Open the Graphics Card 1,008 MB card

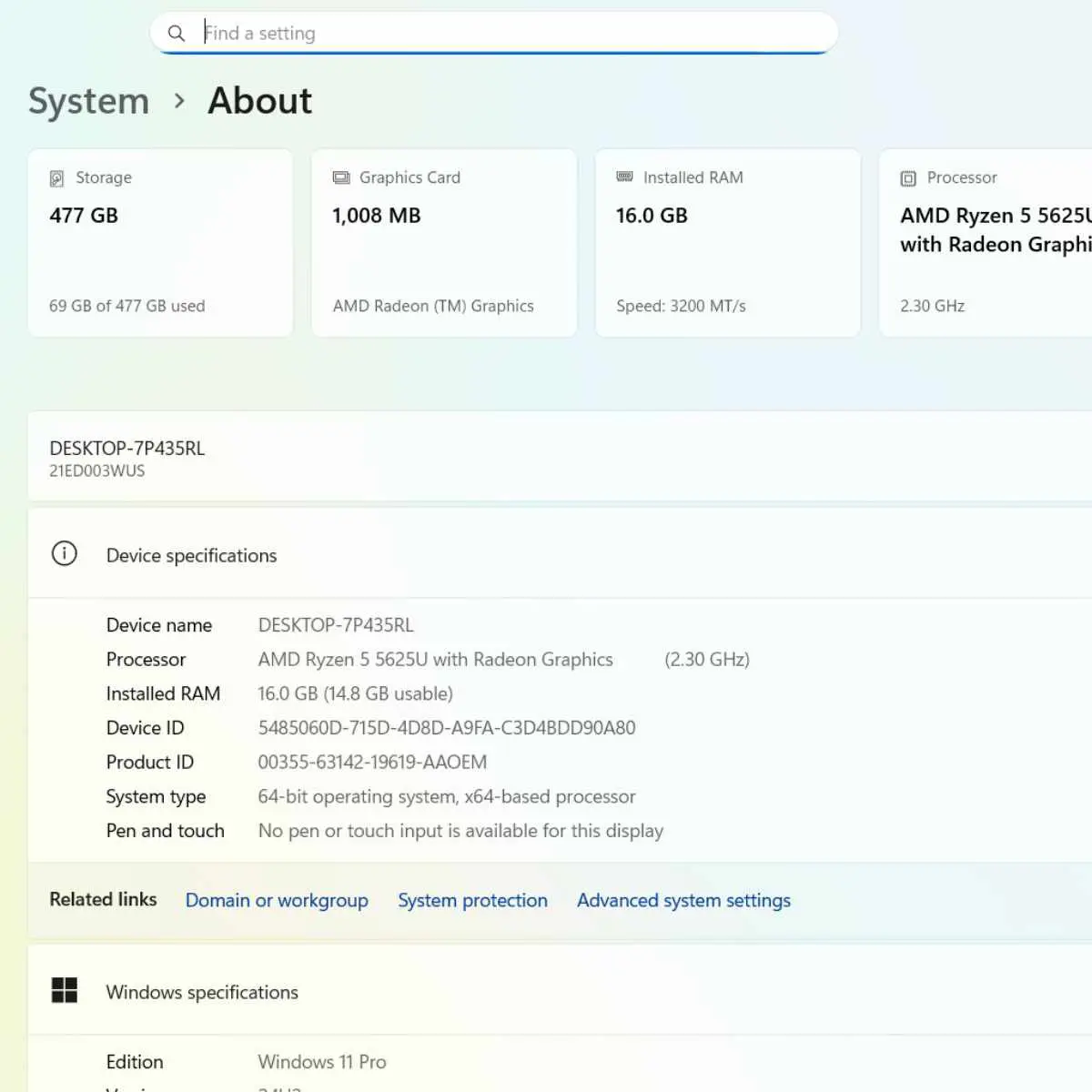point(444,243)
